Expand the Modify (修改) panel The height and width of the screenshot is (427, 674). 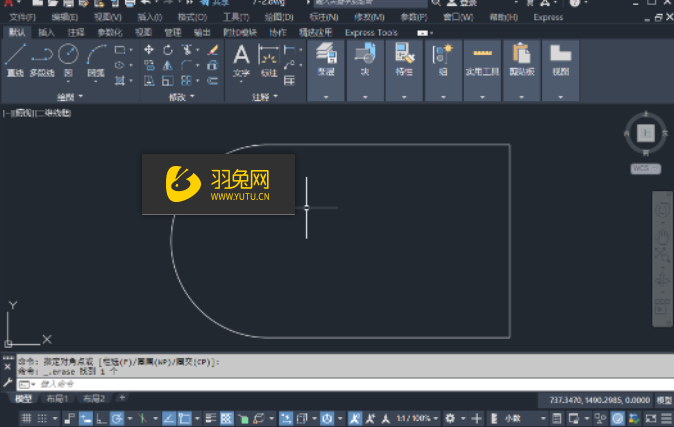tap(181, 97)
